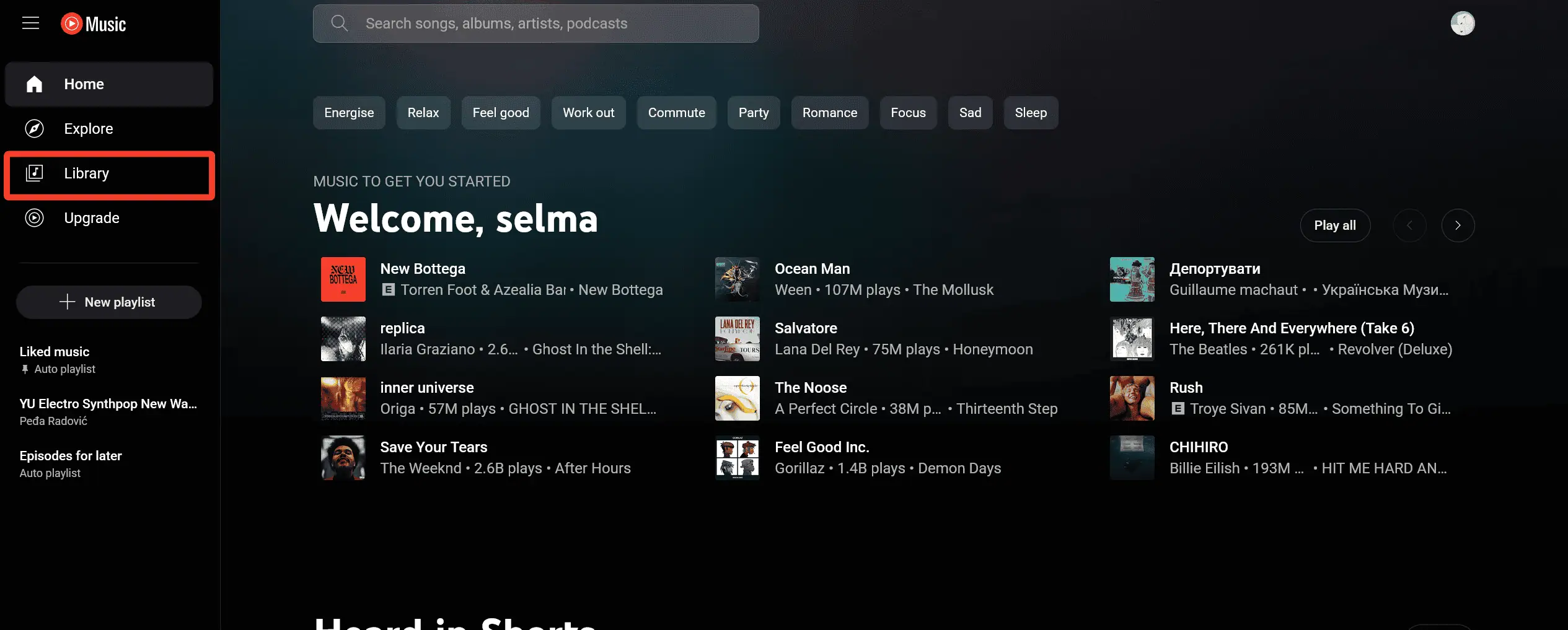The image size is (1568, 630).
Task: Open the hamburger guide menu
Action: click(x=30, y=24)
